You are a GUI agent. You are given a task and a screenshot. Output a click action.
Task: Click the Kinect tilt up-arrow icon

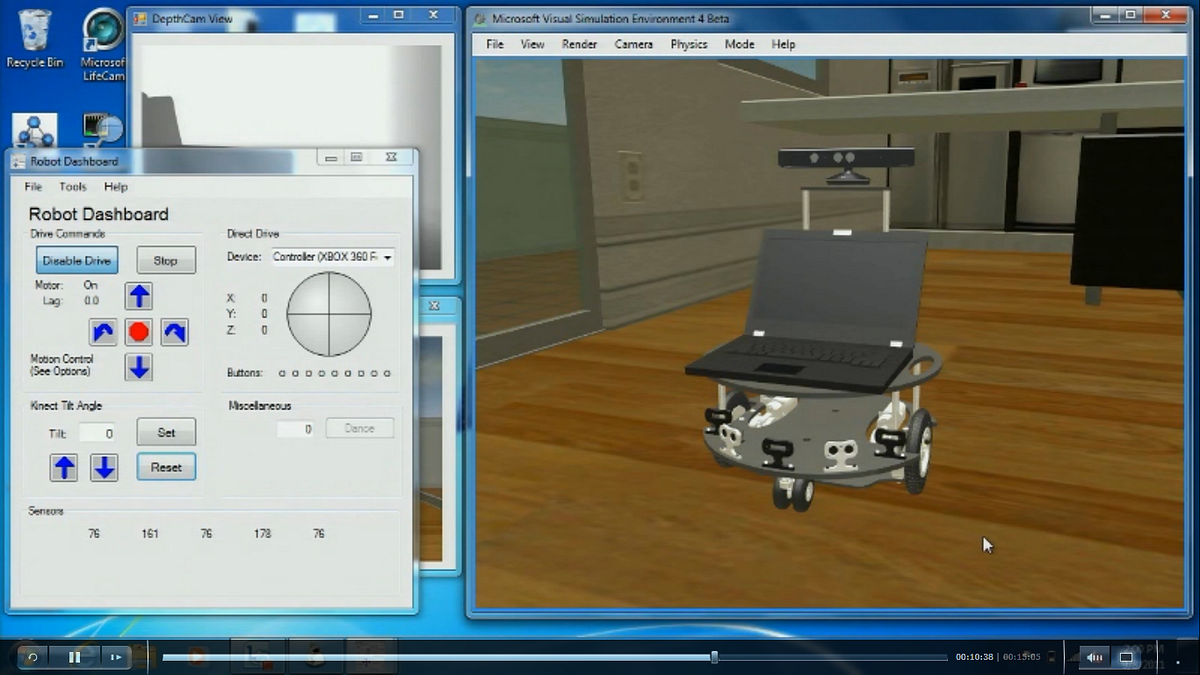click(x=64, y=466)
